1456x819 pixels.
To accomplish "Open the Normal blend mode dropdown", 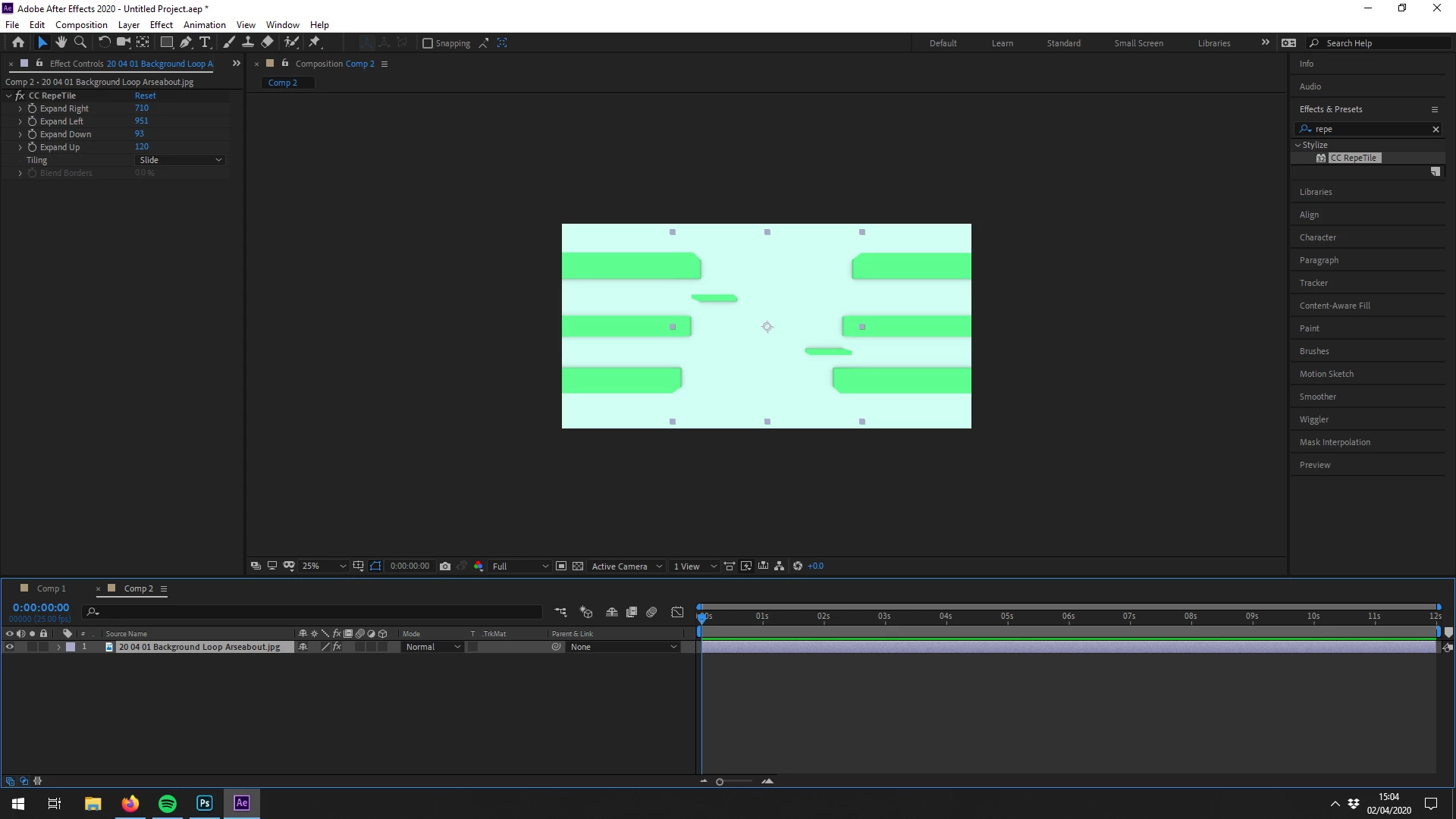I will click(x=432, y=647).
